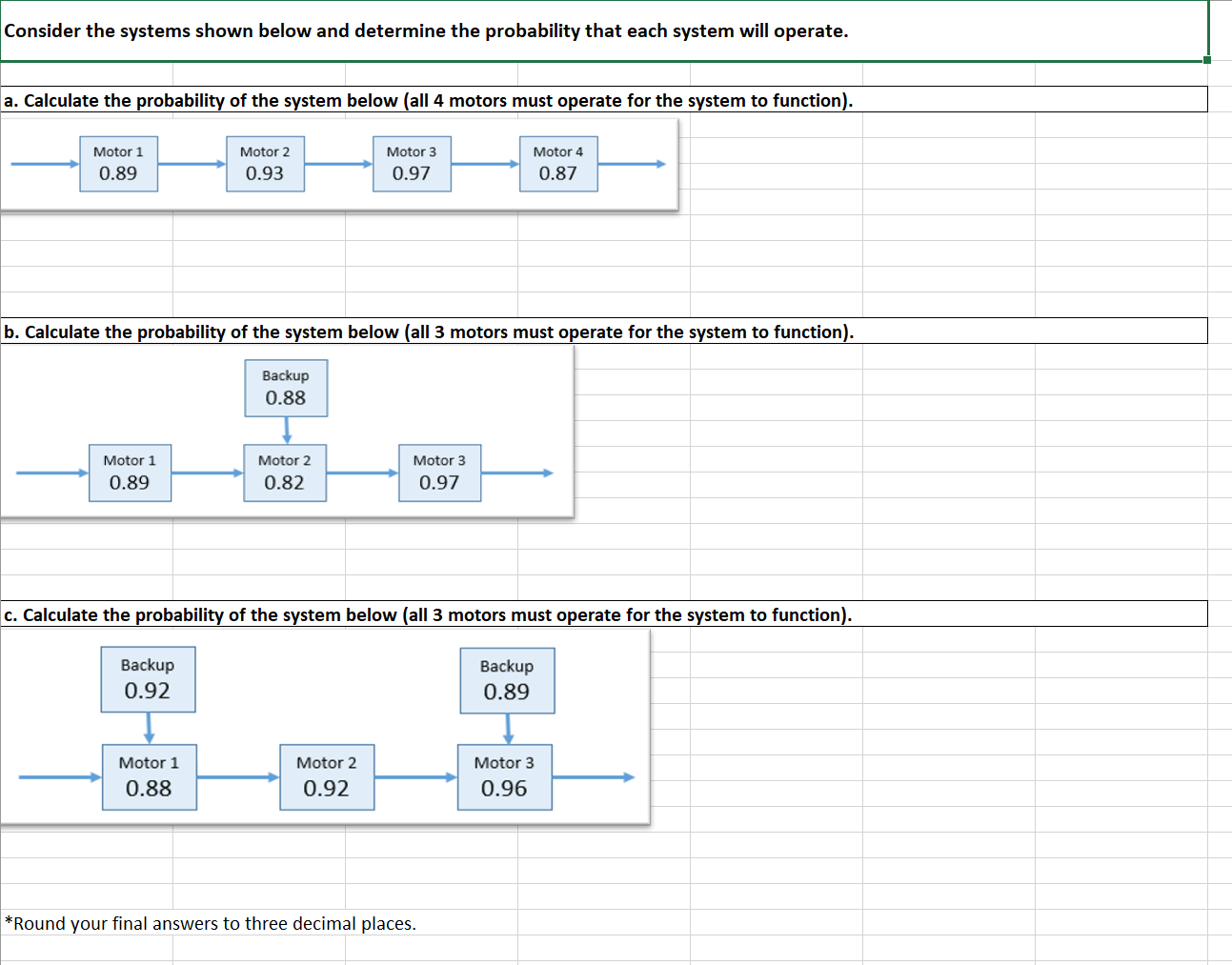Viewport: 1232px width, 965px height.
Task: Click the Motor 2 box showing 0.92
Action: click(x=327, y=776)
